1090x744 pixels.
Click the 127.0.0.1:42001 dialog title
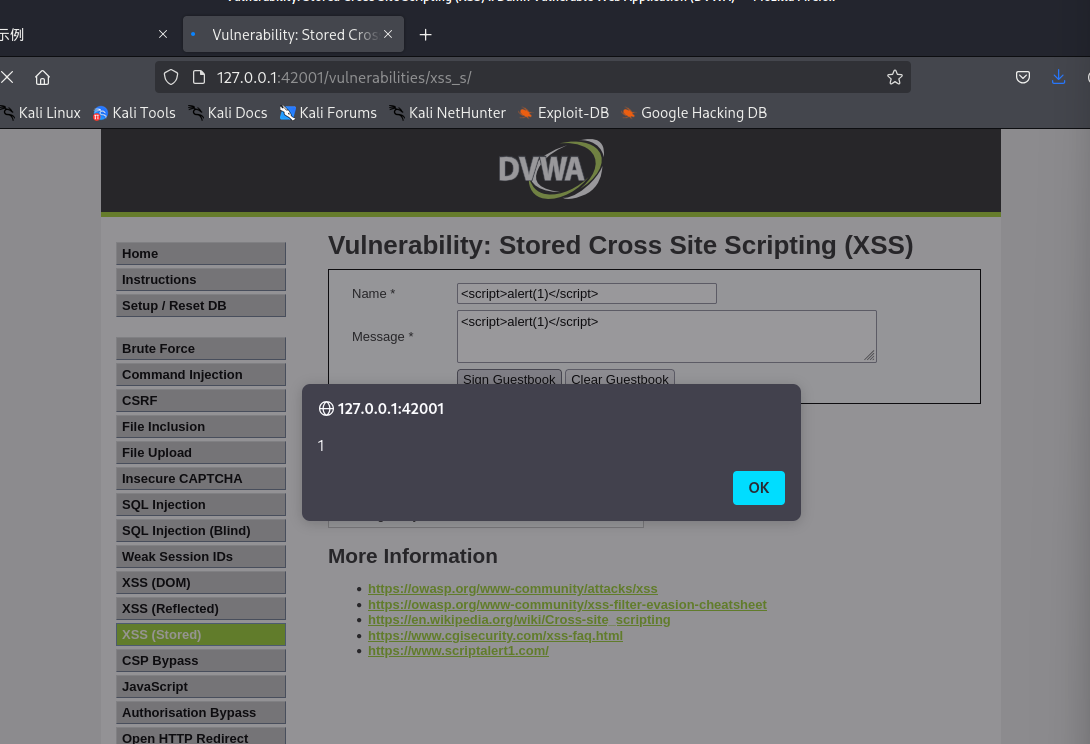point(391,409)
